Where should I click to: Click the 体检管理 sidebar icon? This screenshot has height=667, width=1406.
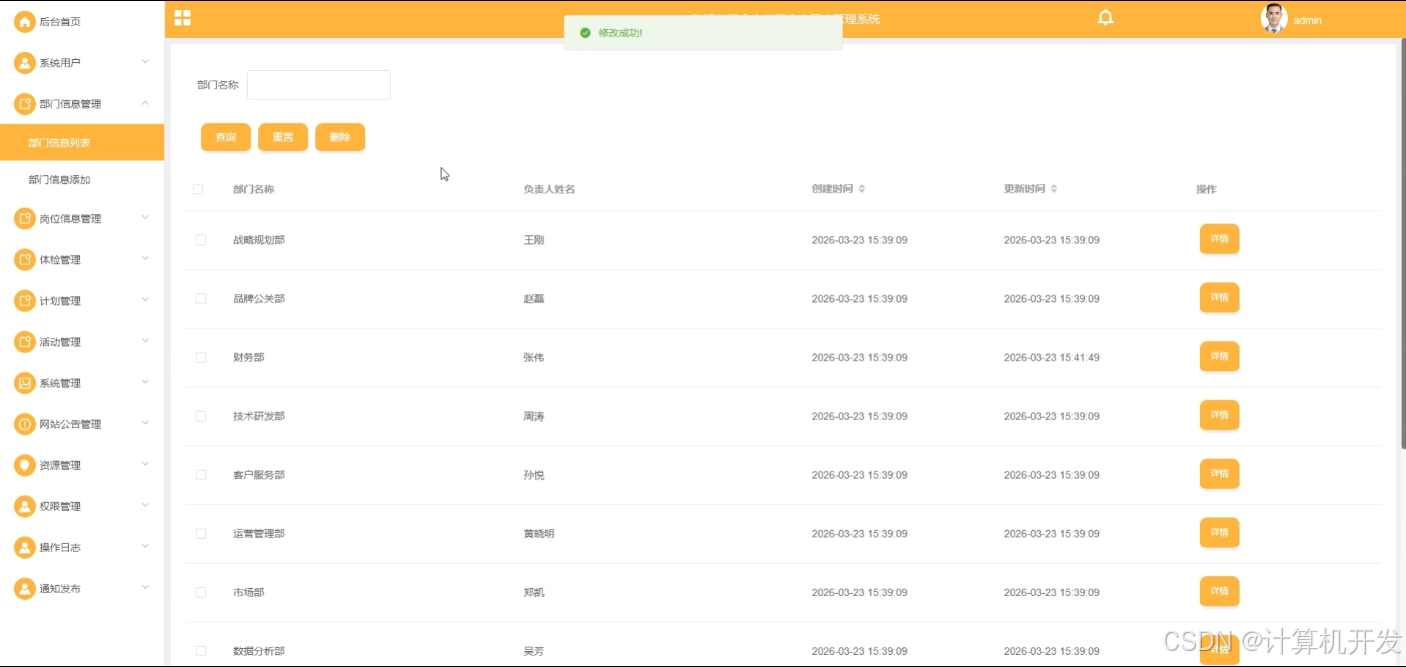pos(24,260)
